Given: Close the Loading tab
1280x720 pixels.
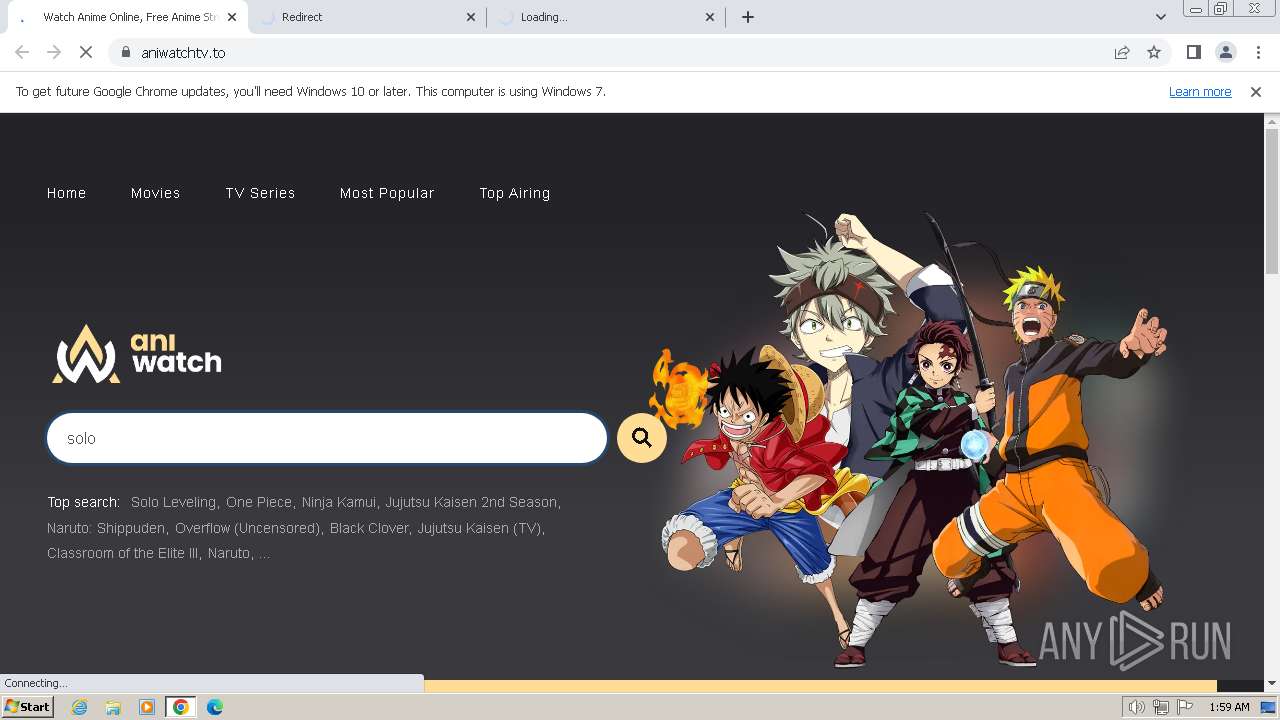Looking at the screenshot, I should point(710,17).
